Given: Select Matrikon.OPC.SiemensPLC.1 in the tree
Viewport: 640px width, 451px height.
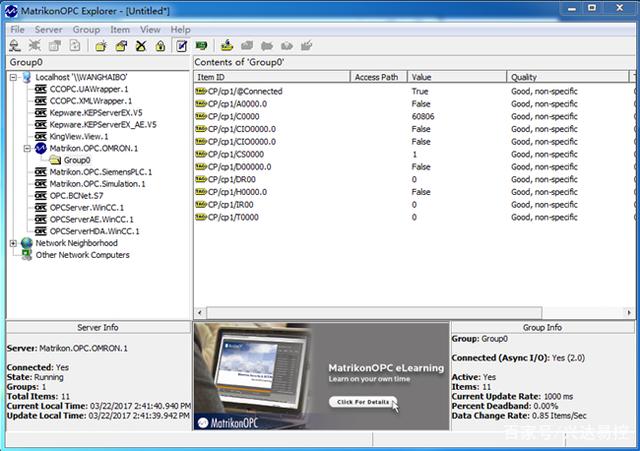Looking at the screenshot, I should pyautogui.click(x=100, y=172).
